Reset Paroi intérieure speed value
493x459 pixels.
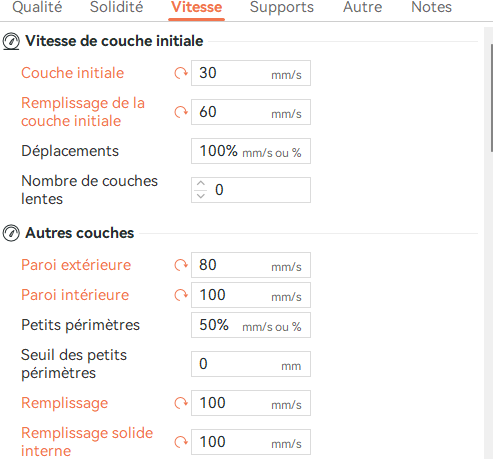[181, 295]
